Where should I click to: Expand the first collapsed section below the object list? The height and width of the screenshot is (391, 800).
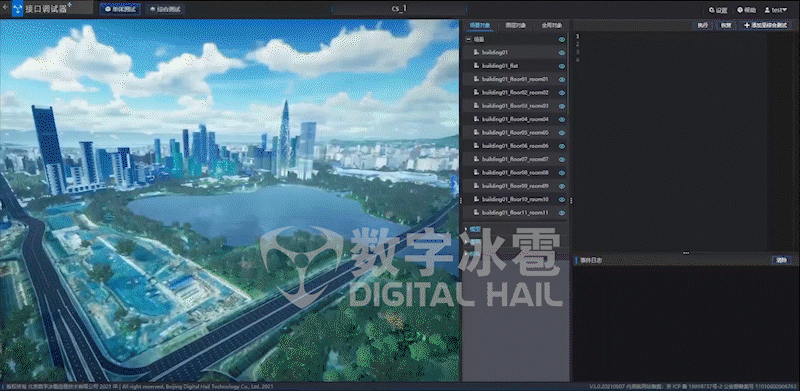[466, 229]
